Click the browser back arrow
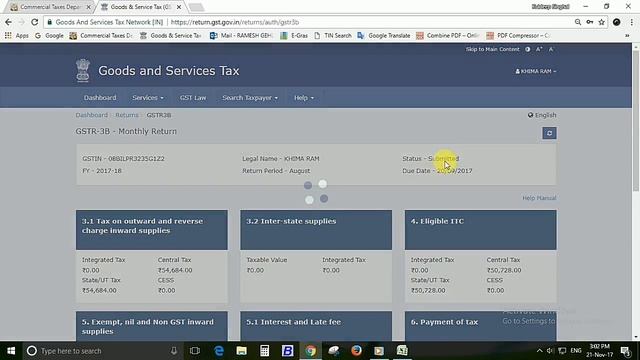 pyautogui.click(x=9, y=22)
